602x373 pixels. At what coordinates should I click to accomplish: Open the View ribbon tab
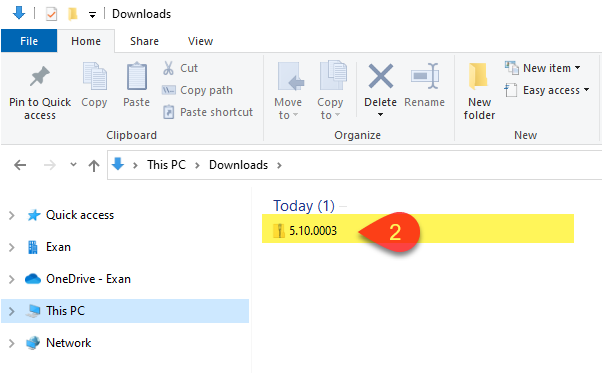click(x=200, y=41)
